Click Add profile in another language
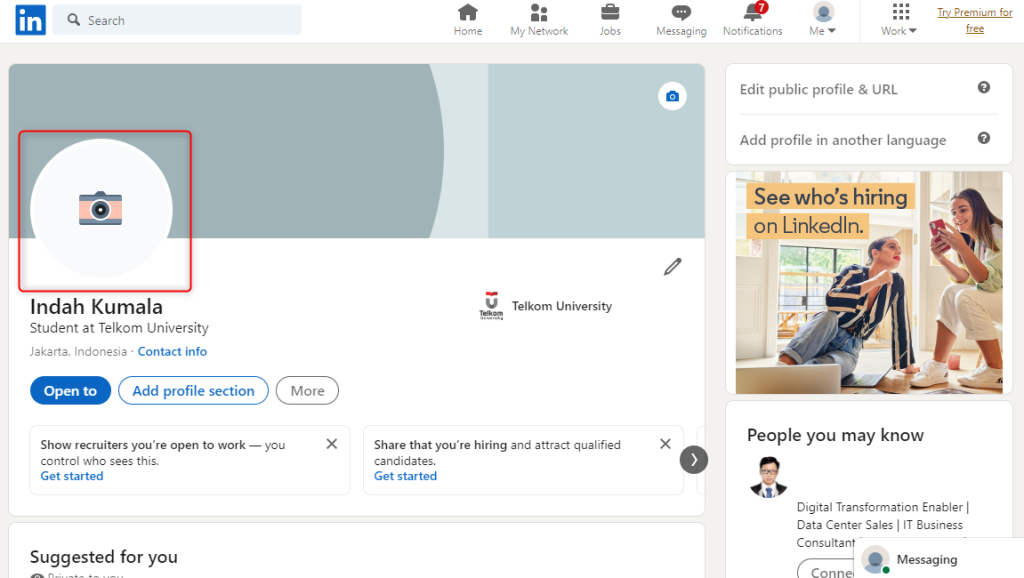 [842, 140]
